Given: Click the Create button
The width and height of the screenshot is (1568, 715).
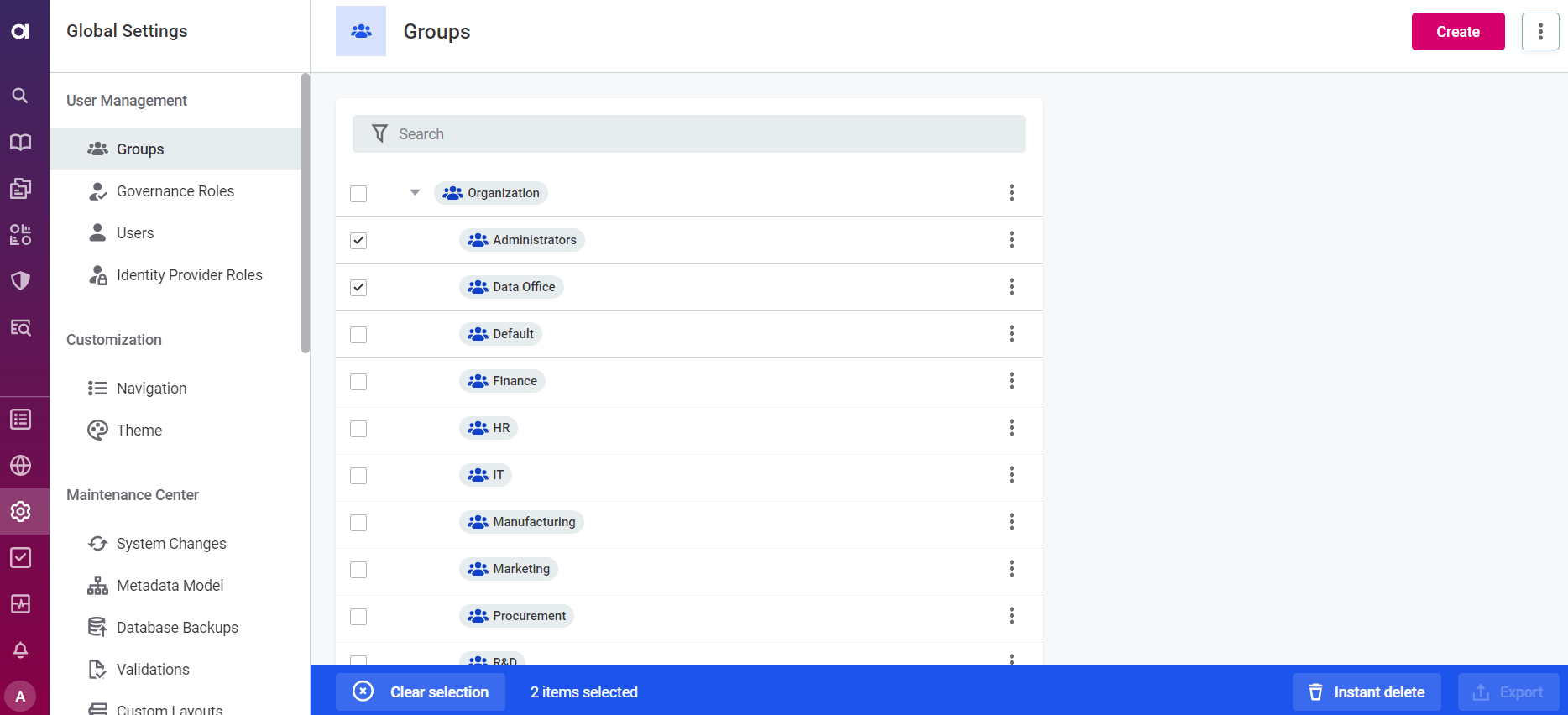Looking at the screenshot, I should (x=1457, y=32).
